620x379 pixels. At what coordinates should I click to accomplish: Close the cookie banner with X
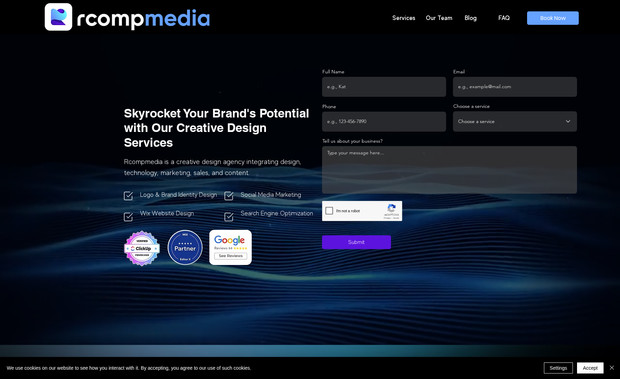click(612, 368)
